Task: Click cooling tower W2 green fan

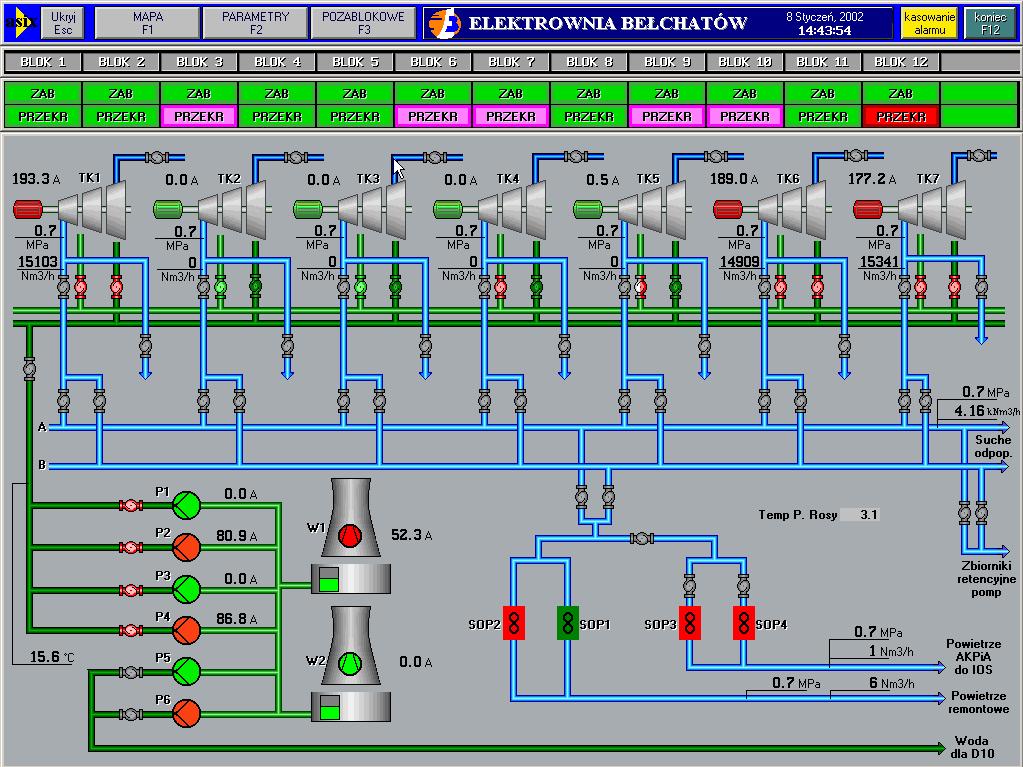Action: (x=350, y=663)
